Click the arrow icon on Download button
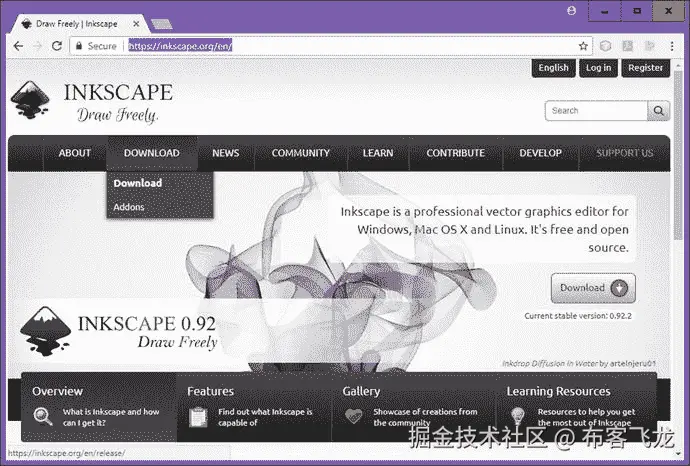The width and height of the screenshot is (690, 466). [x=619, y=288]
